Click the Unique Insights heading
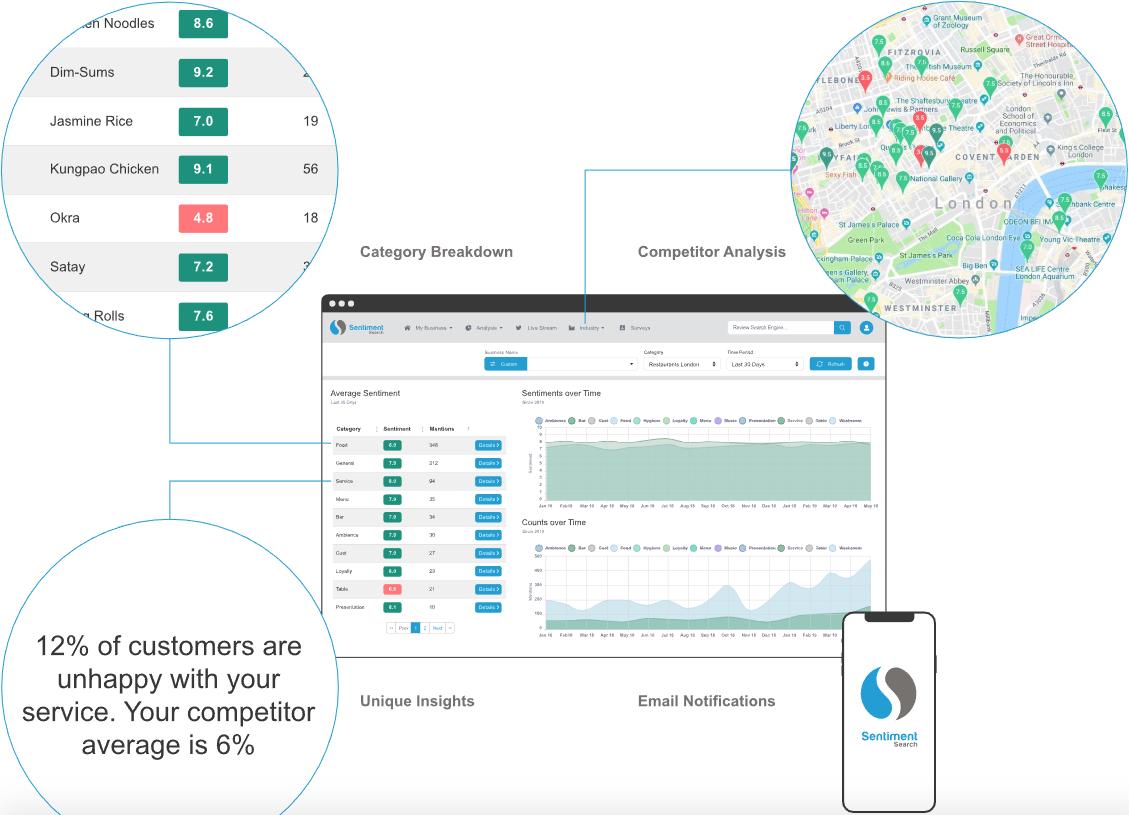1129x815 pixels. [x=417, y=701]
